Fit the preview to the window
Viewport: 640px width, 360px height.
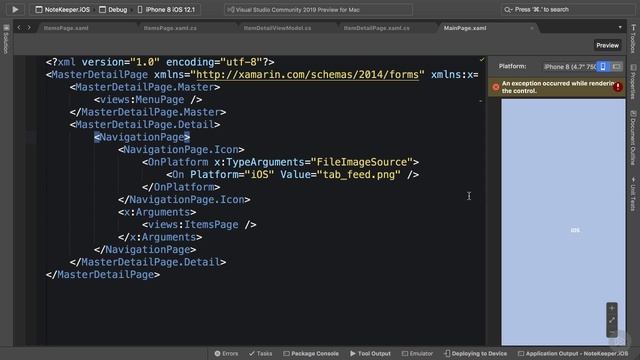click(611, 320)
